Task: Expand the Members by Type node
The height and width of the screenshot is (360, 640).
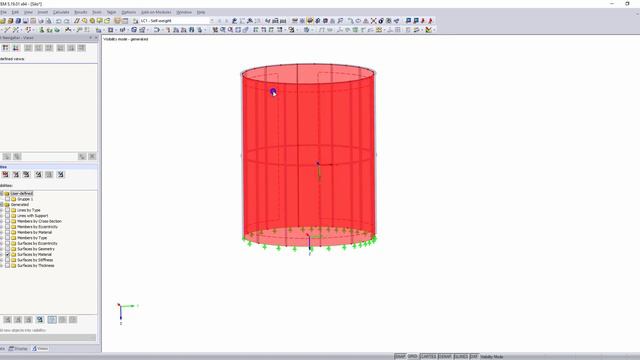Action: point(2,238)
